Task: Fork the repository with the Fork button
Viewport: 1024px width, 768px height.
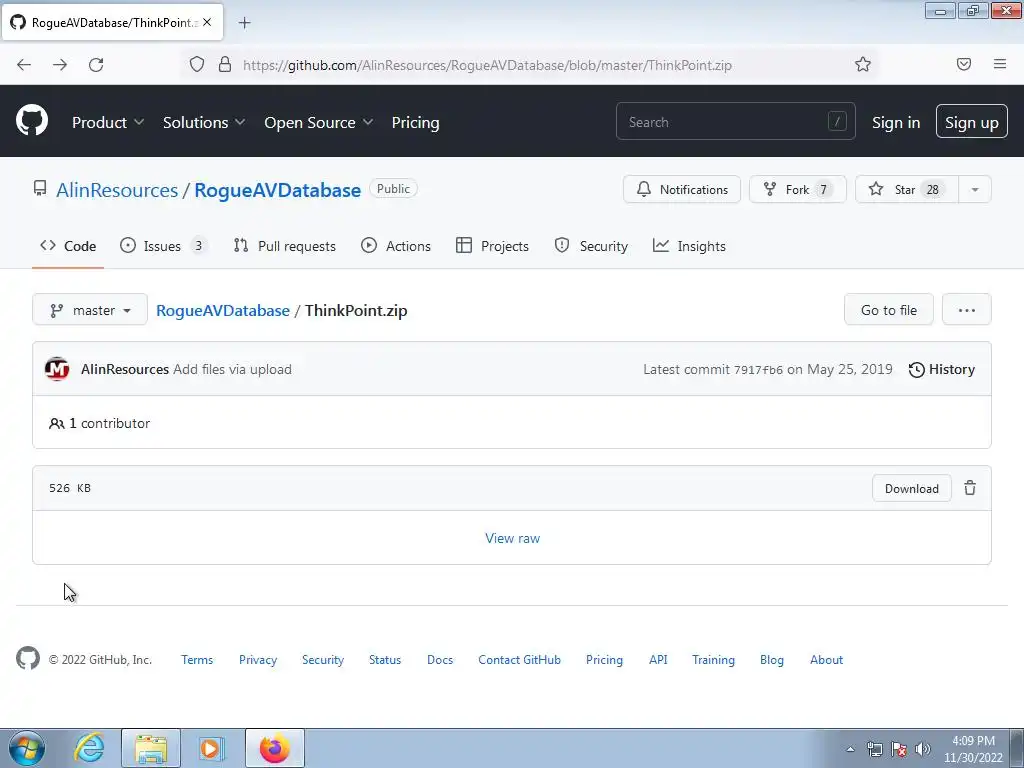Action: coord(797,189)
